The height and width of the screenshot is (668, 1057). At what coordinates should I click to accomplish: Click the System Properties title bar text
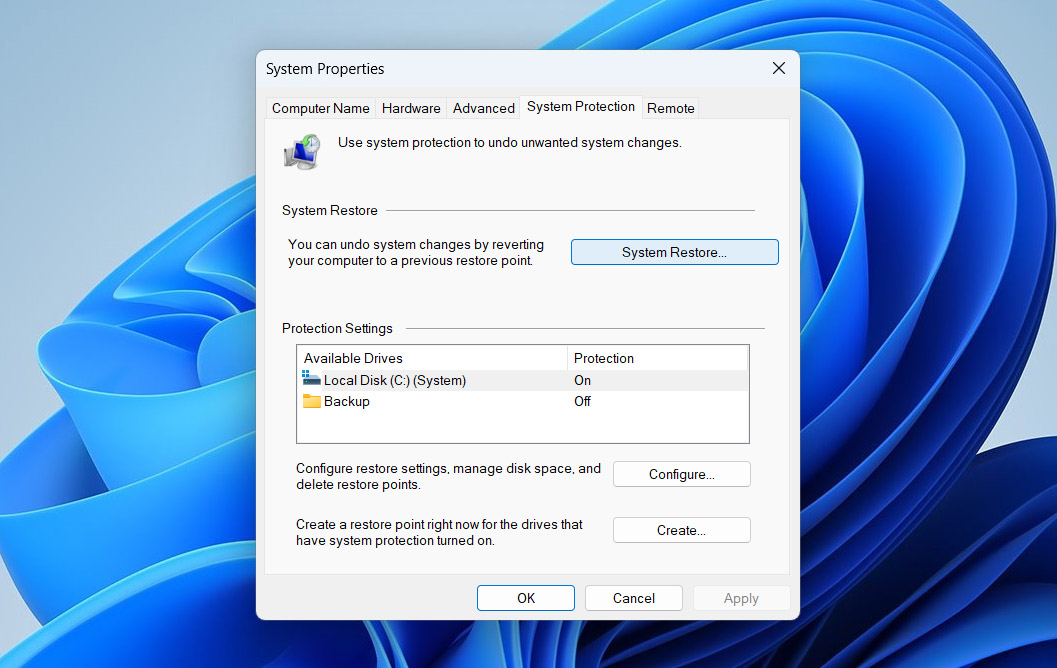[x=325, y=69]
